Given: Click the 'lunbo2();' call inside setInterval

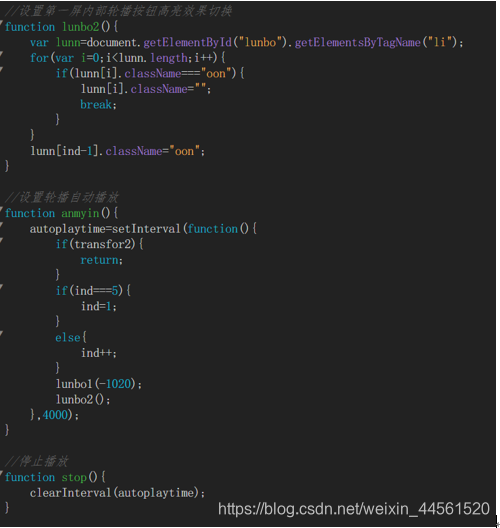Looking at the screenshot, I should point(83,399).
